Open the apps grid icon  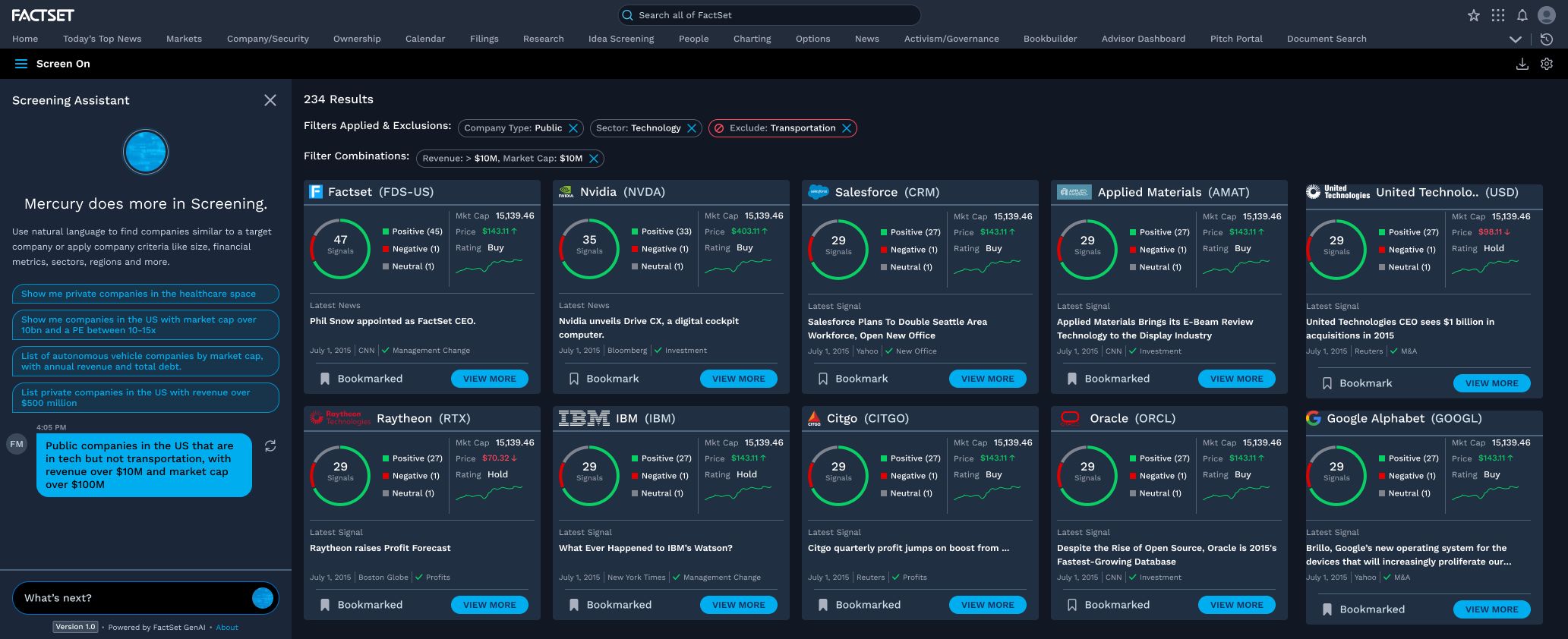click(1498, 15)
